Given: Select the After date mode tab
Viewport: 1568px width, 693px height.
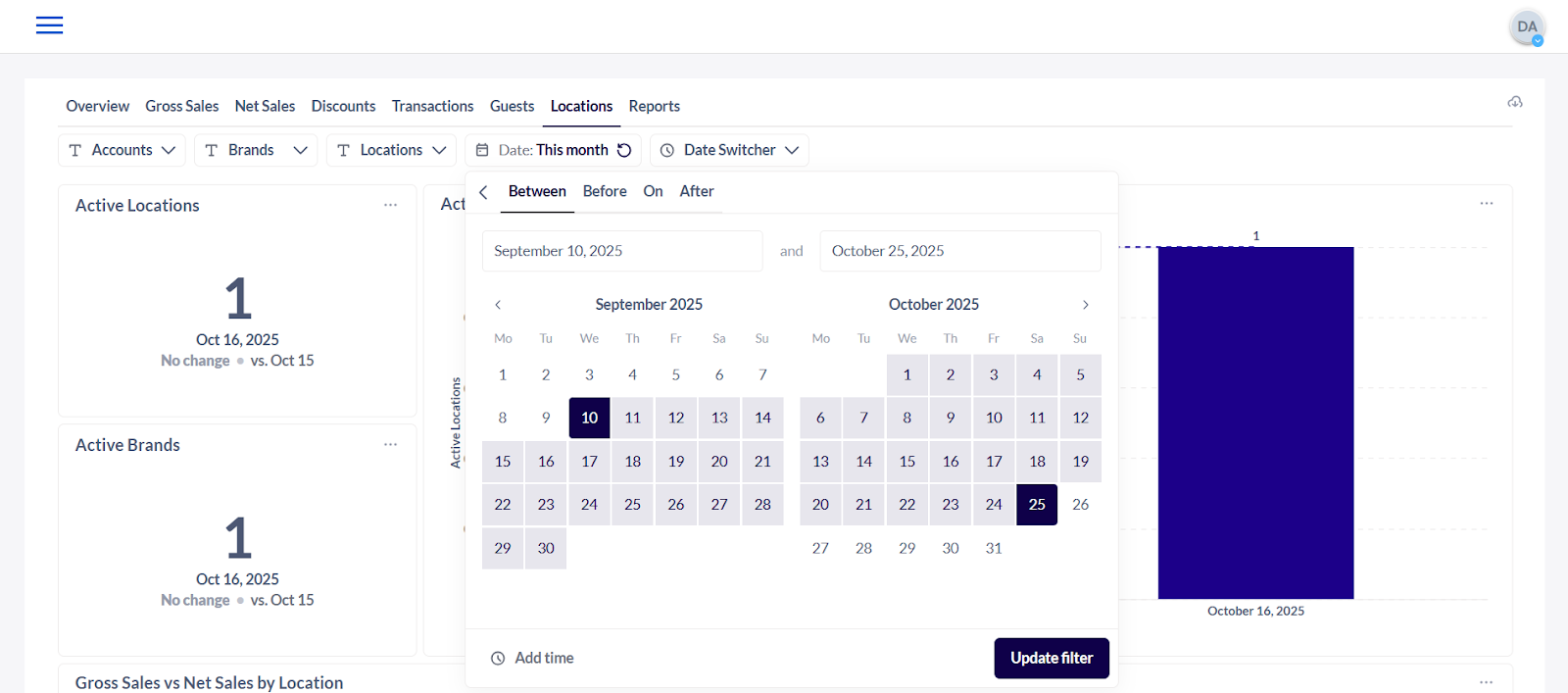Looking at the screenshot, I should [x=696, y=191].
